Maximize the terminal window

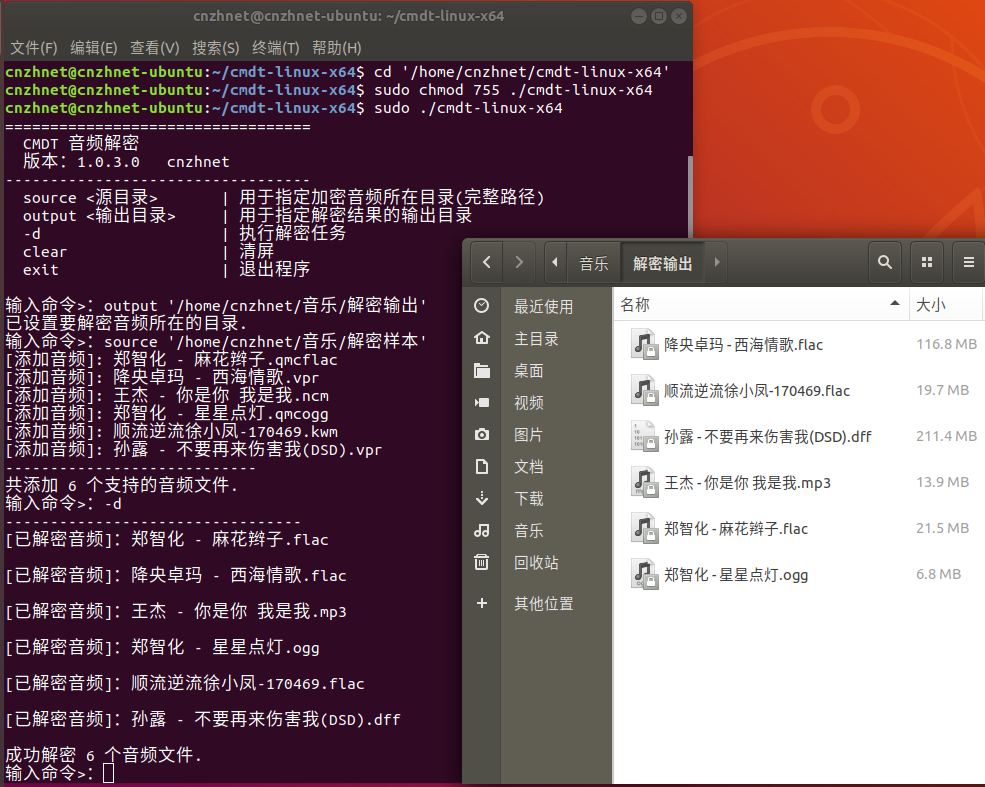659,16
